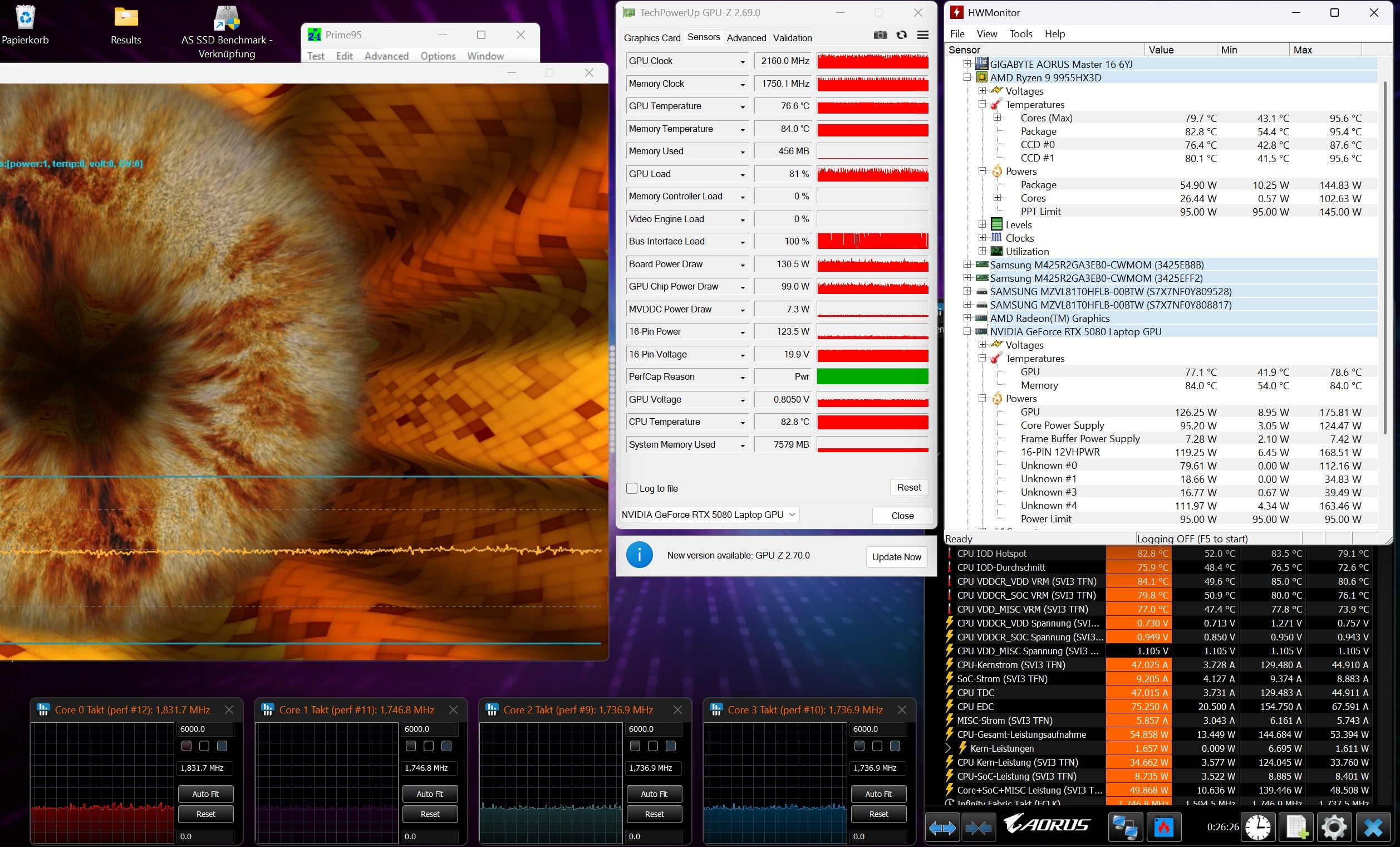
Task: Click the first color swatch in Core 0 graph
Action: 186,746
